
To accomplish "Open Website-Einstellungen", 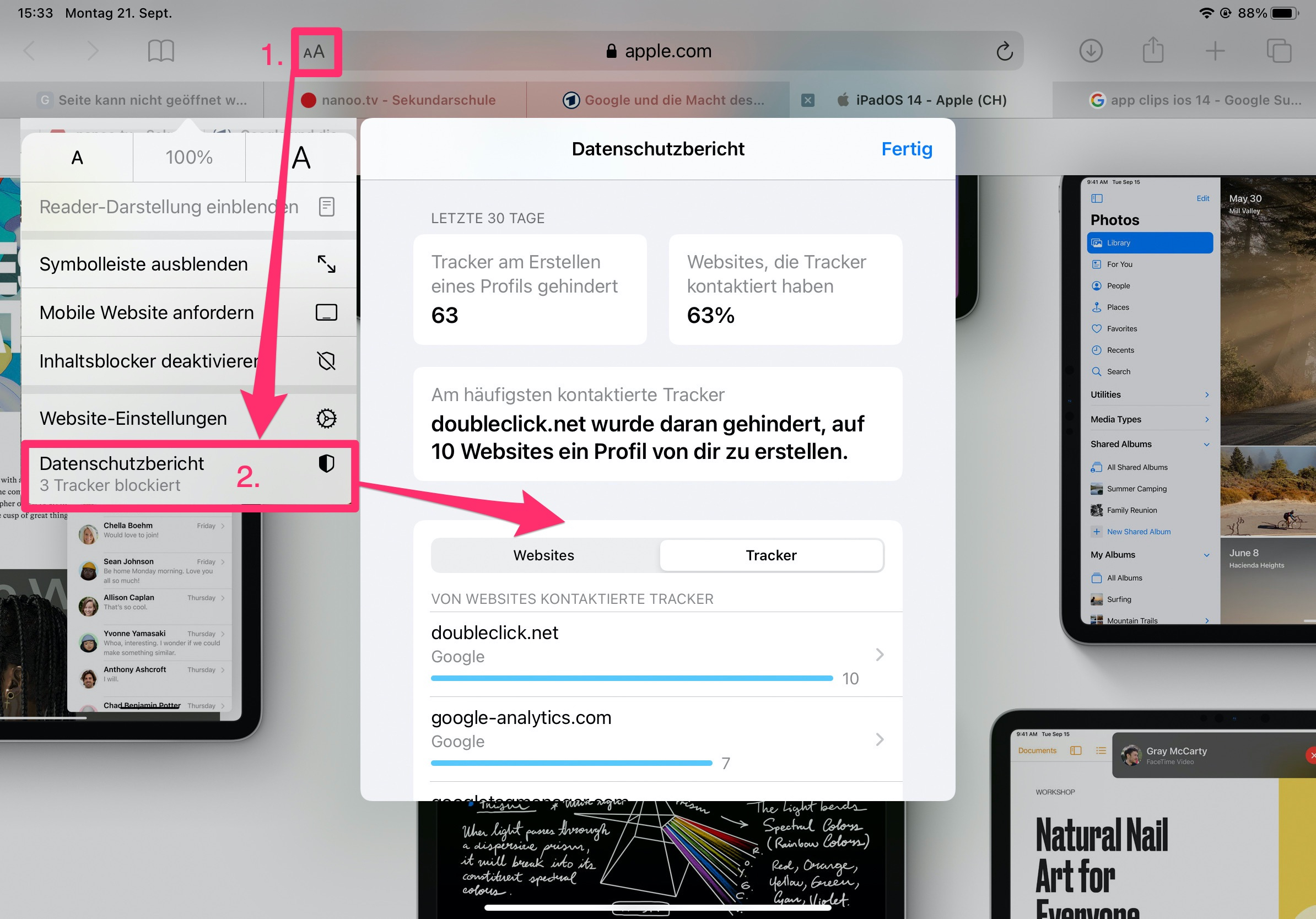I will pyautogui.click(x=188, y=418).
